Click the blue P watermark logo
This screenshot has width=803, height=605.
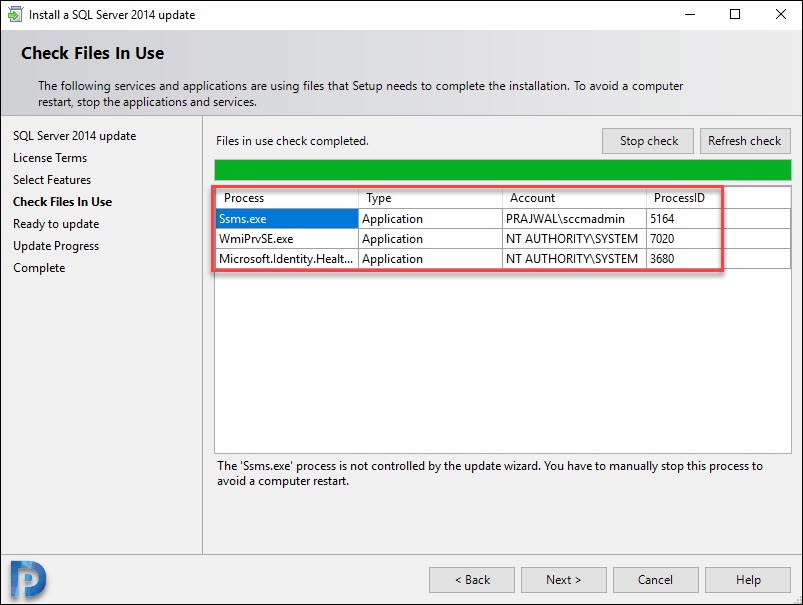point(28,580)
